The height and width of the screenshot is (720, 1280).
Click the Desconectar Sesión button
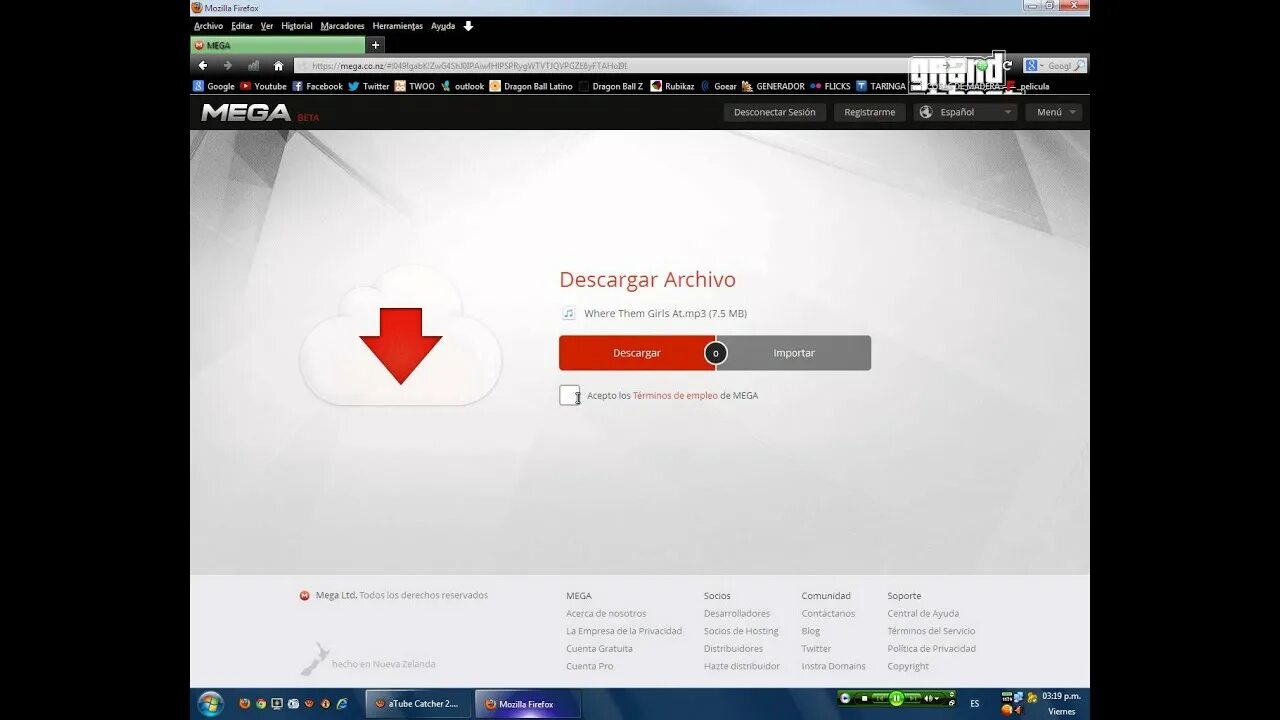[x=775, y=112]
